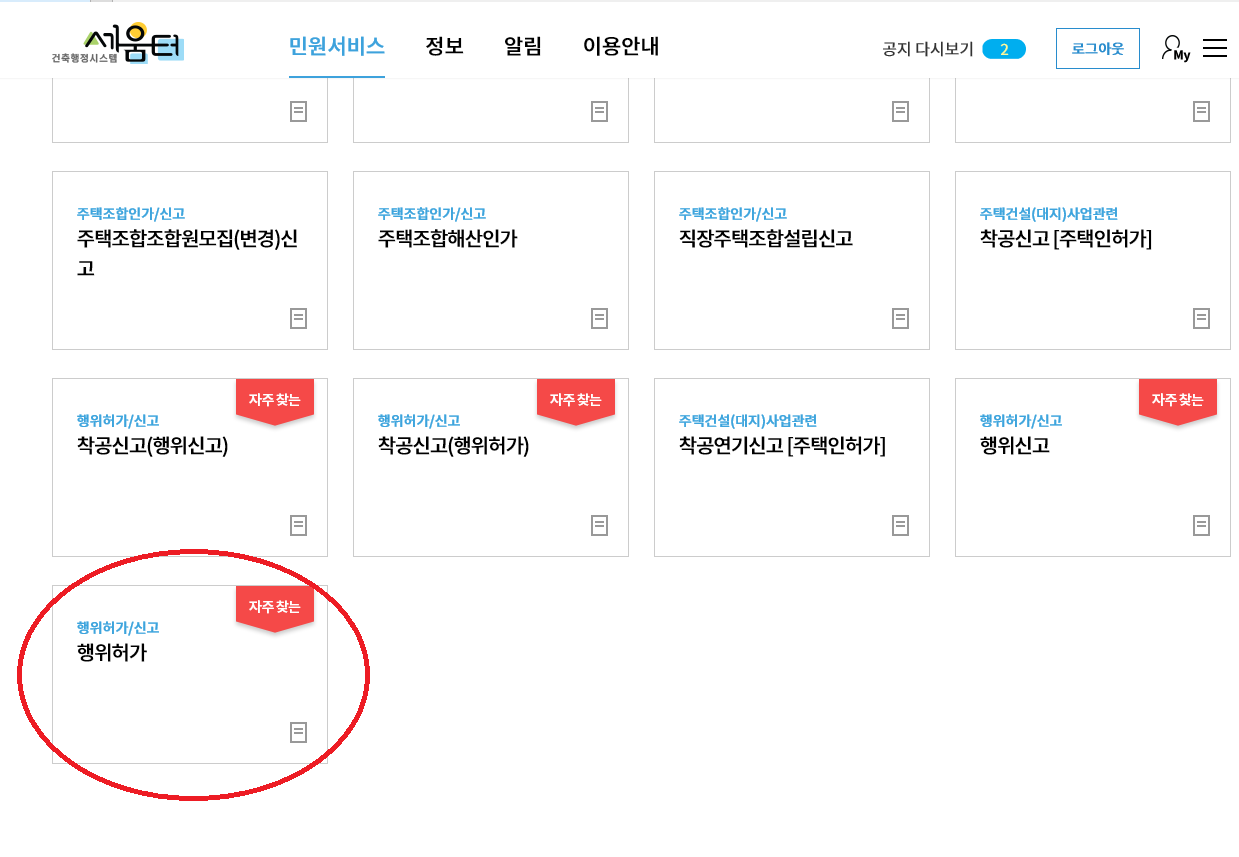Click document icon in 행위허가 card

pyautogui.click(x=298, y=732)
